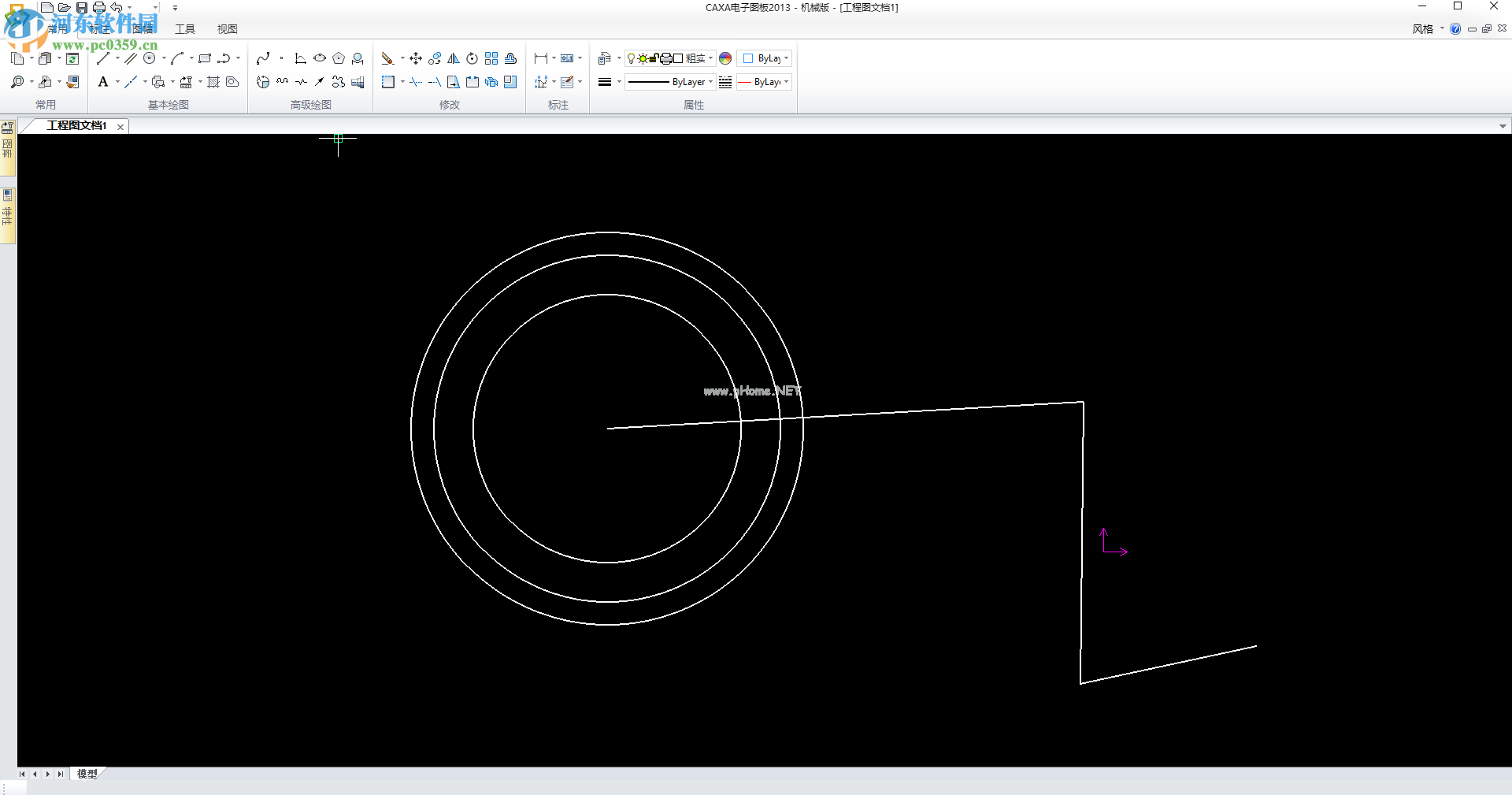
Task: Toggle layer lightbulb on/off in layer box
Action: coord(631,58)
